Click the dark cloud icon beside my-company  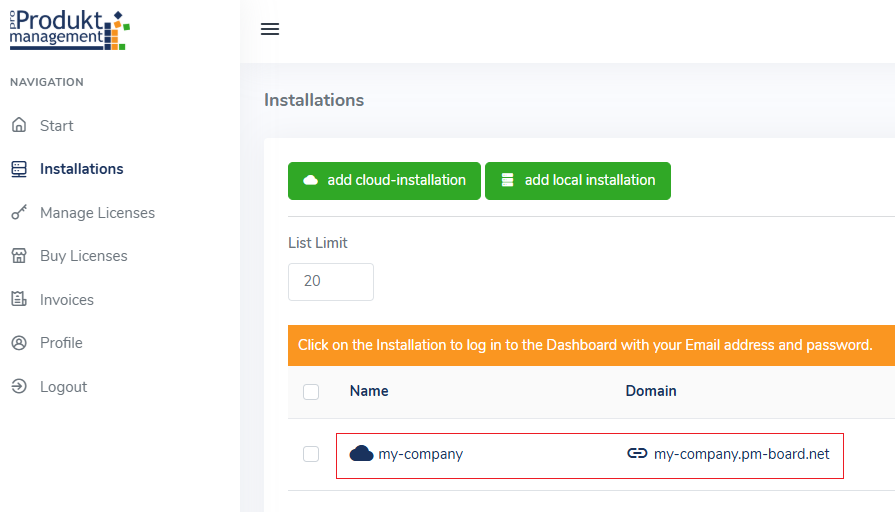click(361, 454)
